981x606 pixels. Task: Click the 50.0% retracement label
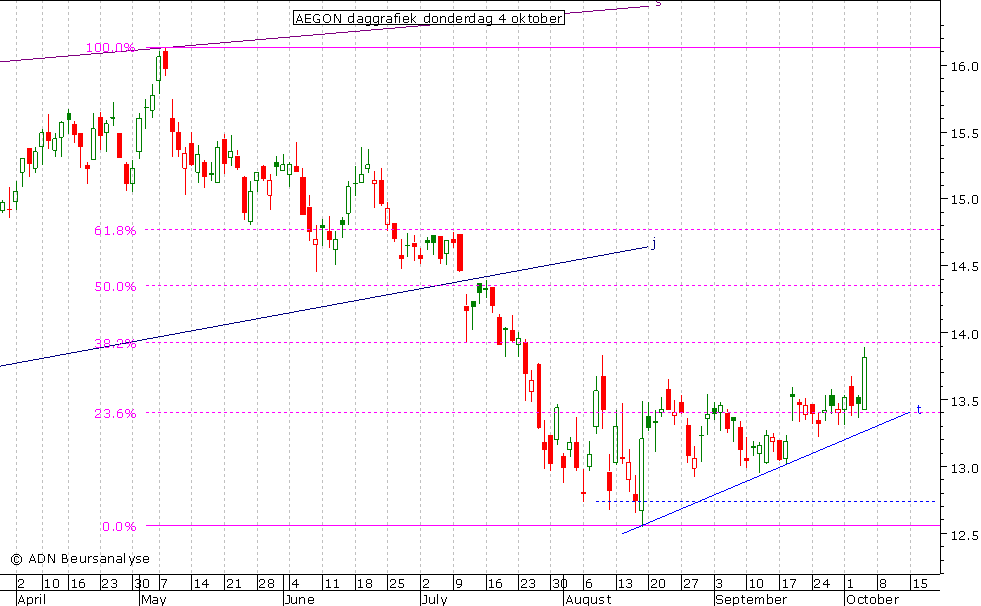click(x=115, y=286)
